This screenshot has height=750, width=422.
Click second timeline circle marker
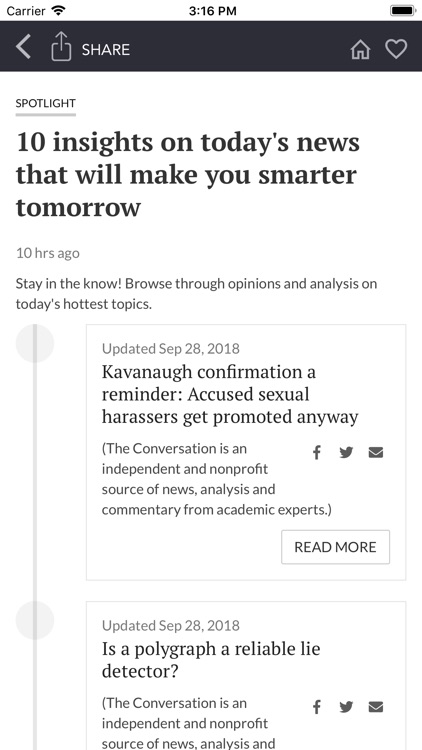(35, 620)
